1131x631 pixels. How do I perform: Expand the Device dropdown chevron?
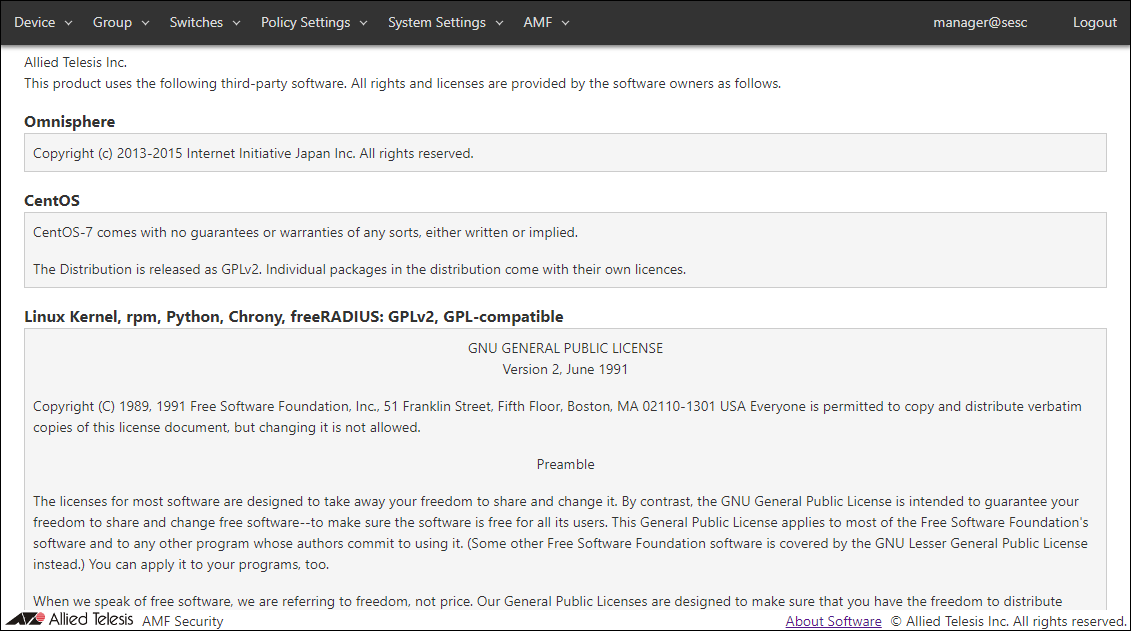(x=69, y=23)
